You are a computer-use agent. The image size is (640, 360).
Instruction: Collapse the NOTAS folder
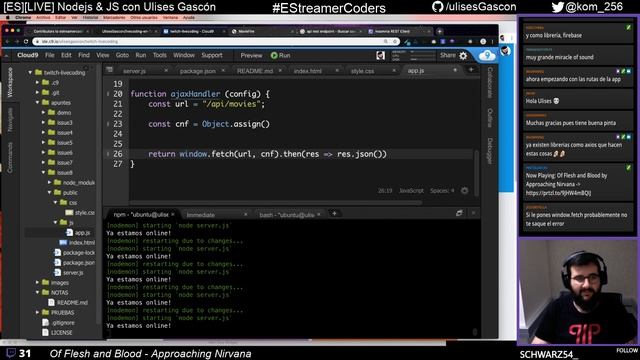click(37, 292)
